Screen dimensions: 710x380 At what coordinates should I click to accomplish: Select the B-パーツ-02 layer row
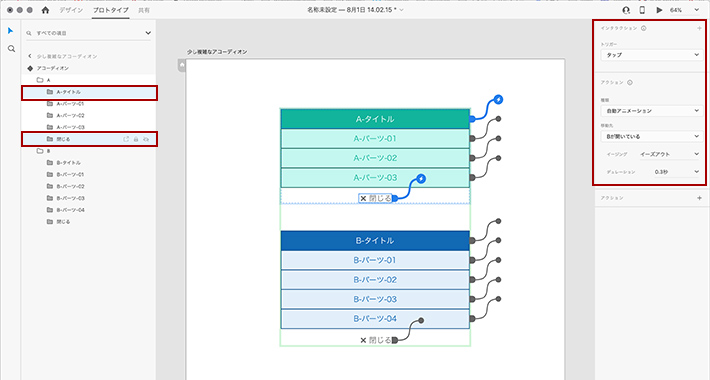pyautogui.click(x=89, y=186)
